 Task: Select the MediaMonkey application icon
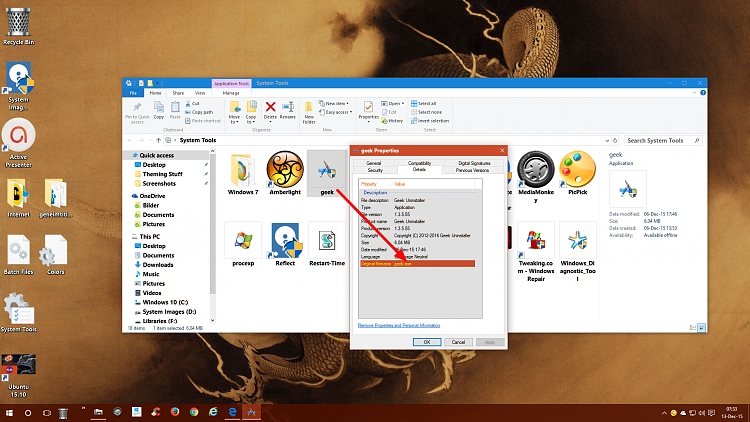pyautogui.click(x=536, y=169)
